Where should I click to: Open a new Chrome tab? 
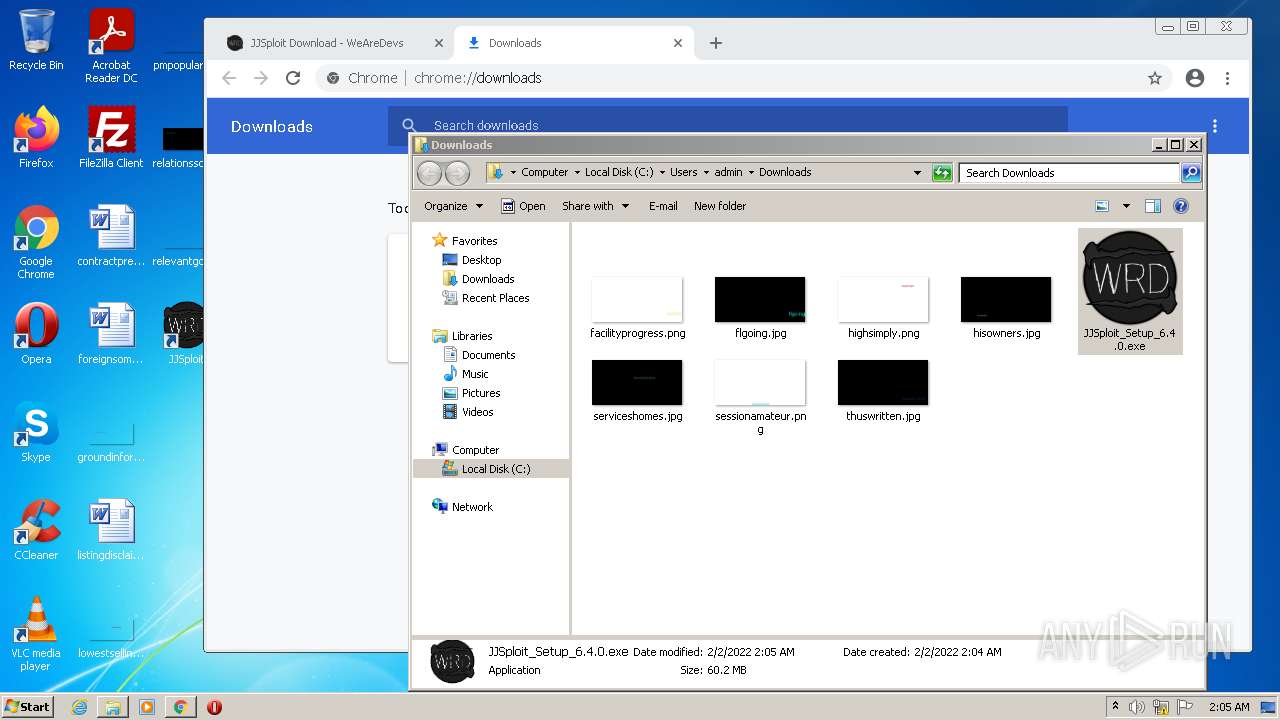coord(715,43)
